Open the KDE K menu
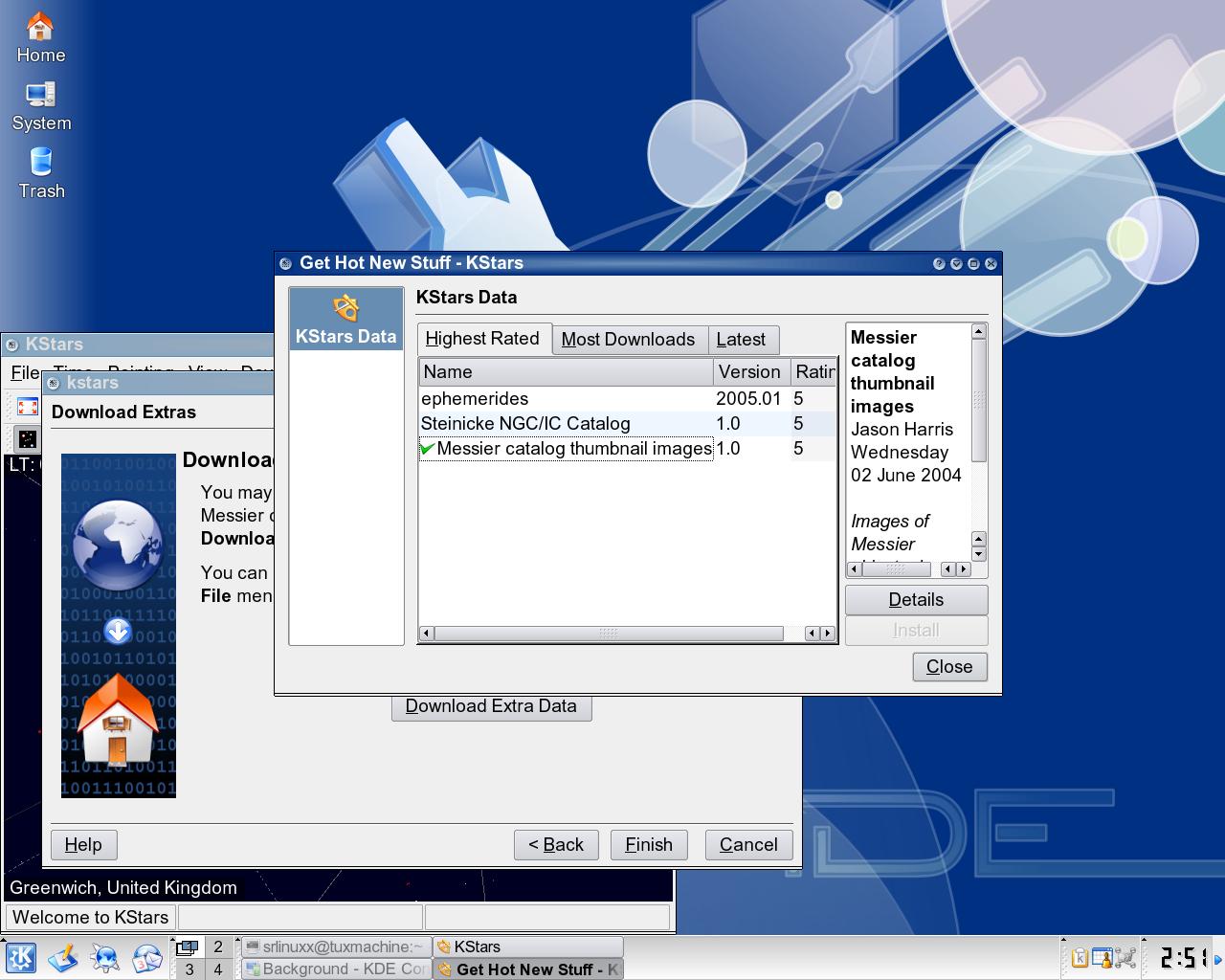This screenshot has width=1225, height=980. pyautogui.click(x=20, y=958)
